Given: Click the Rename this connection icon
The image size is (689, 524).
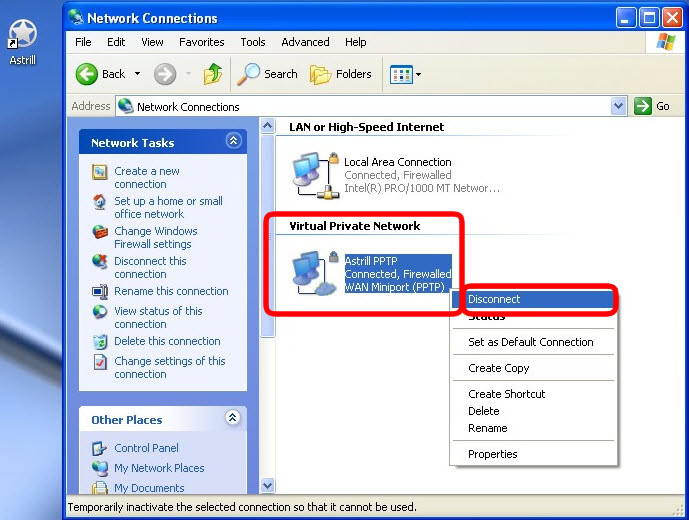Looking at the screenshot, I should point(100,291).
